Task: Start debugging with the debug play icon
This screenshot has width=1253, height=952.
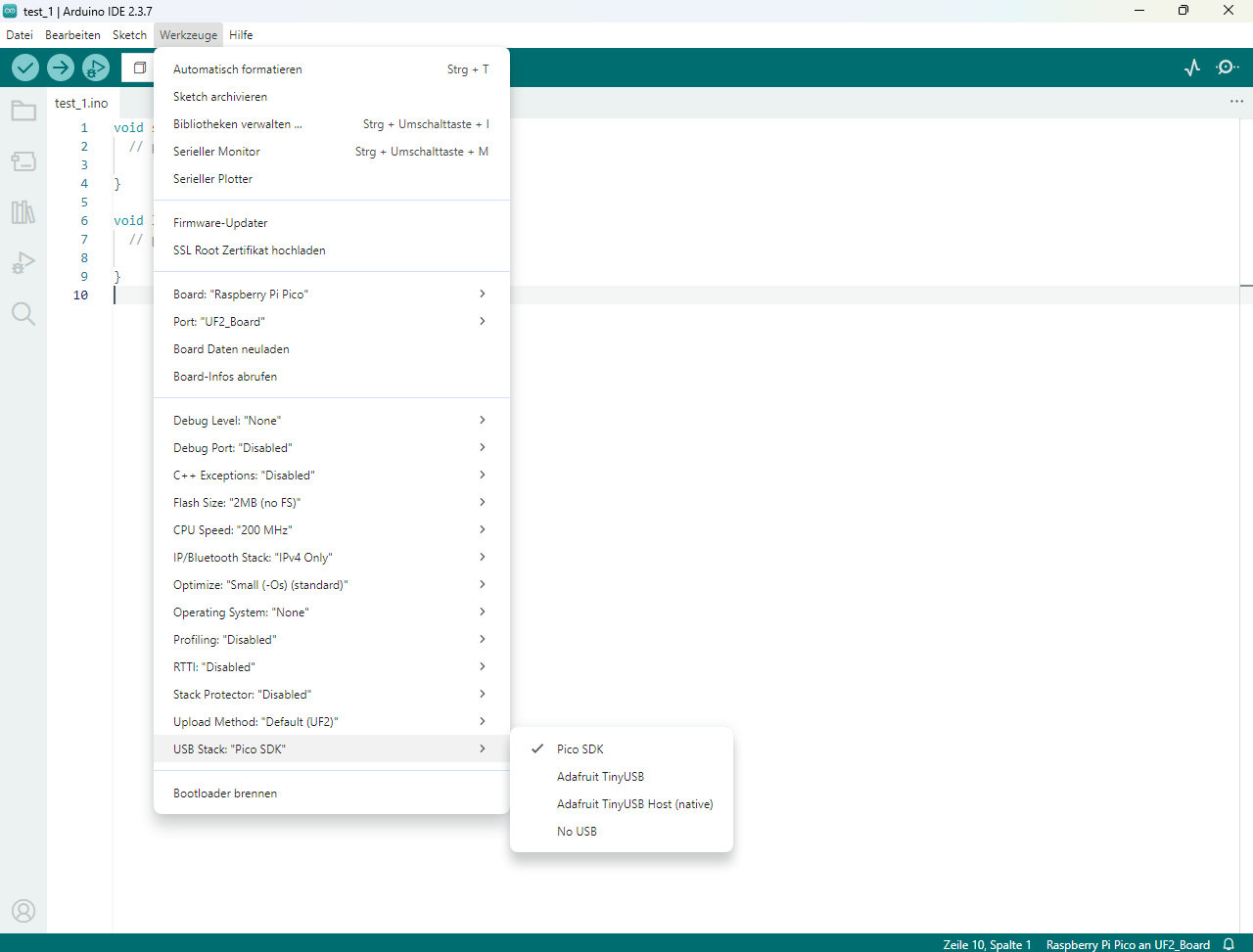Action: (x=96, y=68)
